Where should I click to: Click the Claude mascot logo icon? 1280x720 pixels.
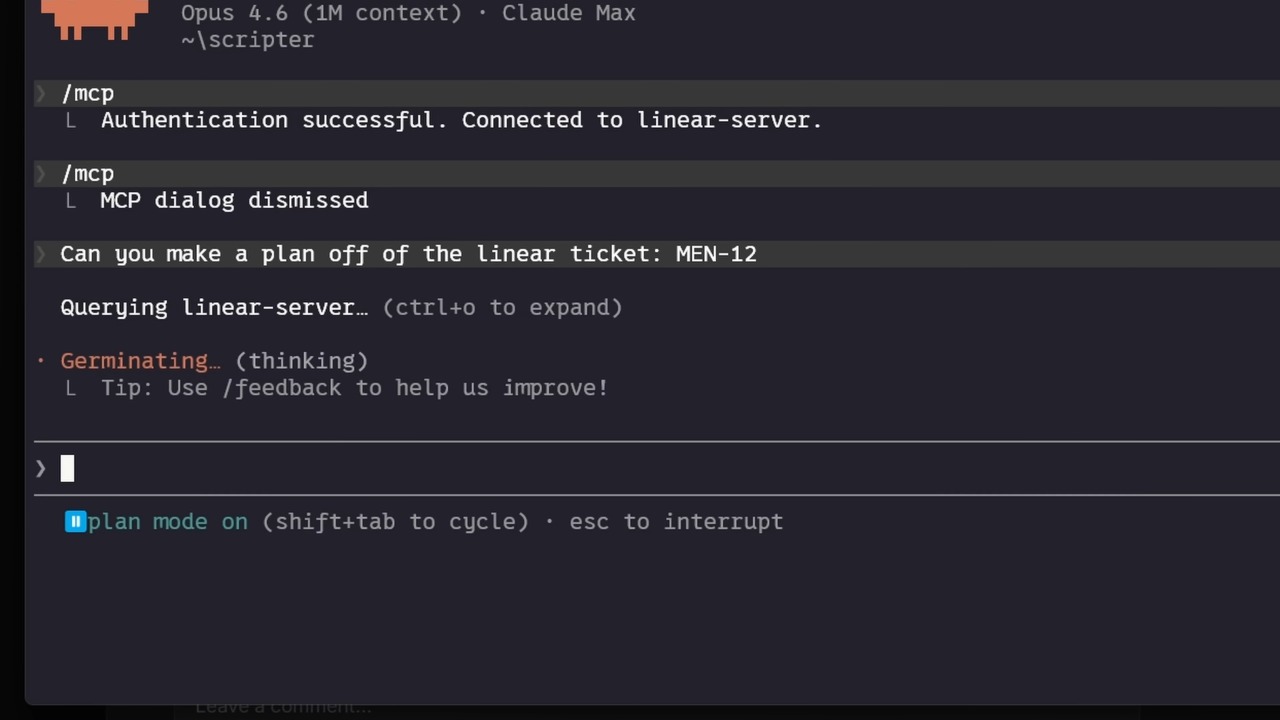pos(95,20)
